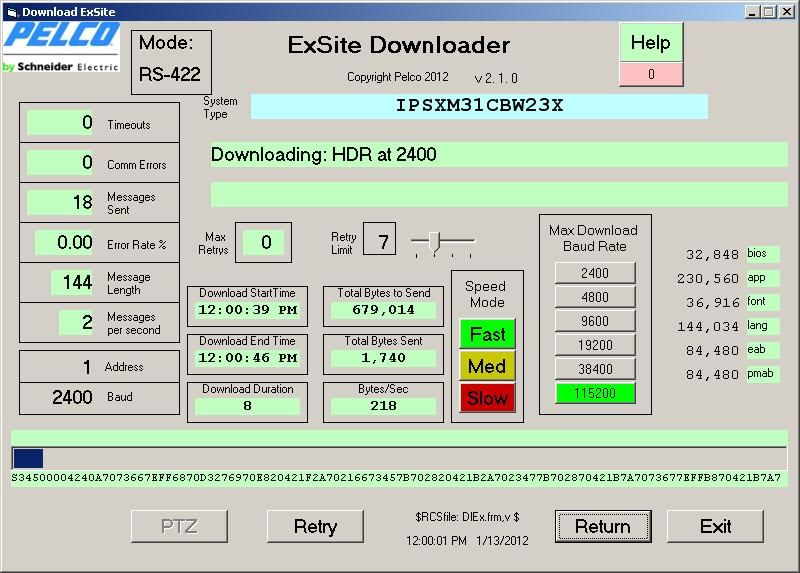Click the Message Length value 144
The height and width of the screenshot is (573, 800).
72,282
